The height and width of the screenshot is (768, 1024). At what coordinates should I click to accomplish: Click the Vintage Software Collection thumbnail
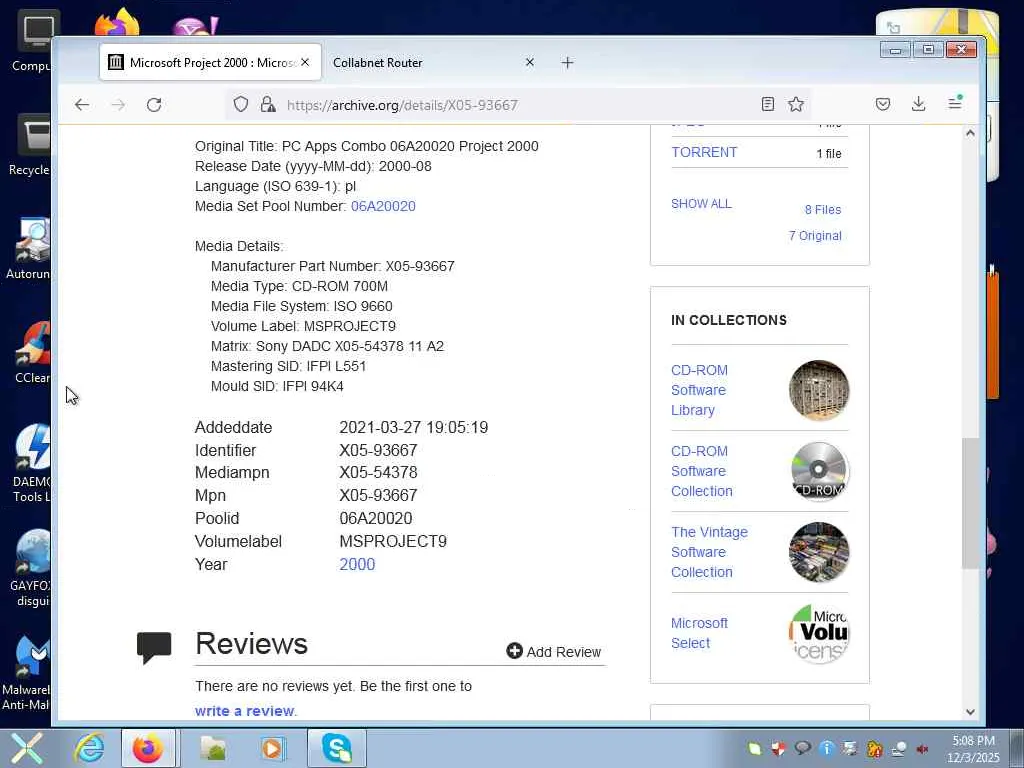[x=819, y=552]
